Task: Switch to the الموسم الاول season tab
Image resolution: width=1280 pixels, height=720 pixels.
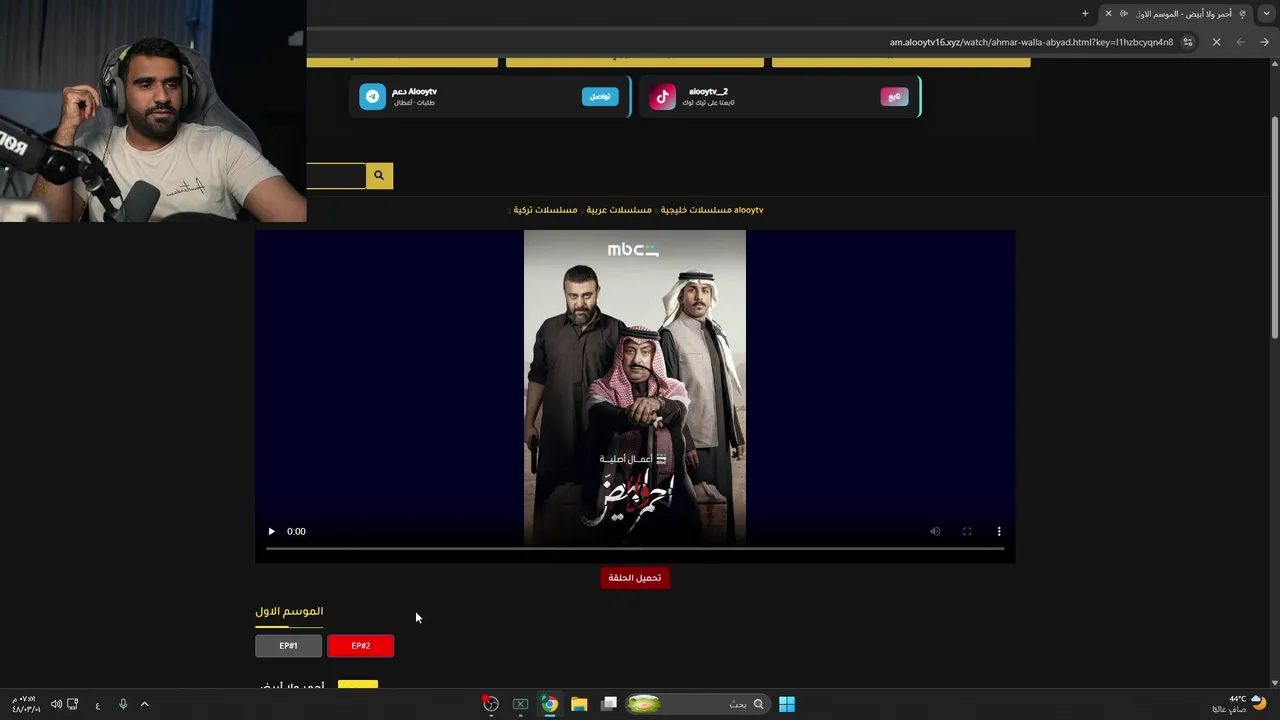Action: click(289, 611)
